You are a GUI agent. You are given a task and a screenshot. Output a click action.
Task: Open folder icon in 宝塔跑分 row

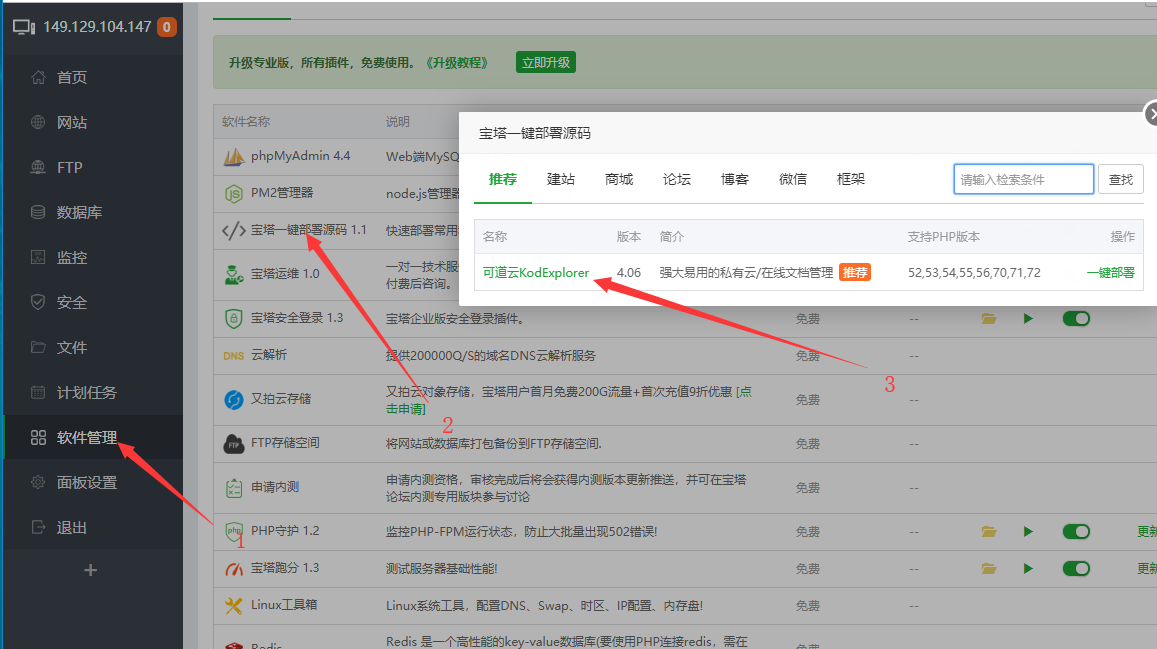[989, 569]
